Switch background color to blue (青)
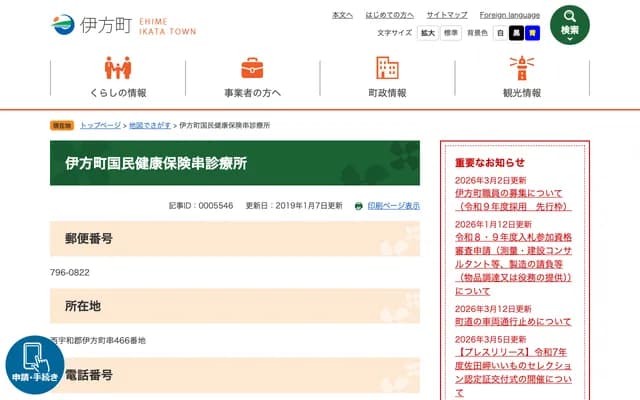This screenshot has width=640, height=400. (x=533, y=33)
